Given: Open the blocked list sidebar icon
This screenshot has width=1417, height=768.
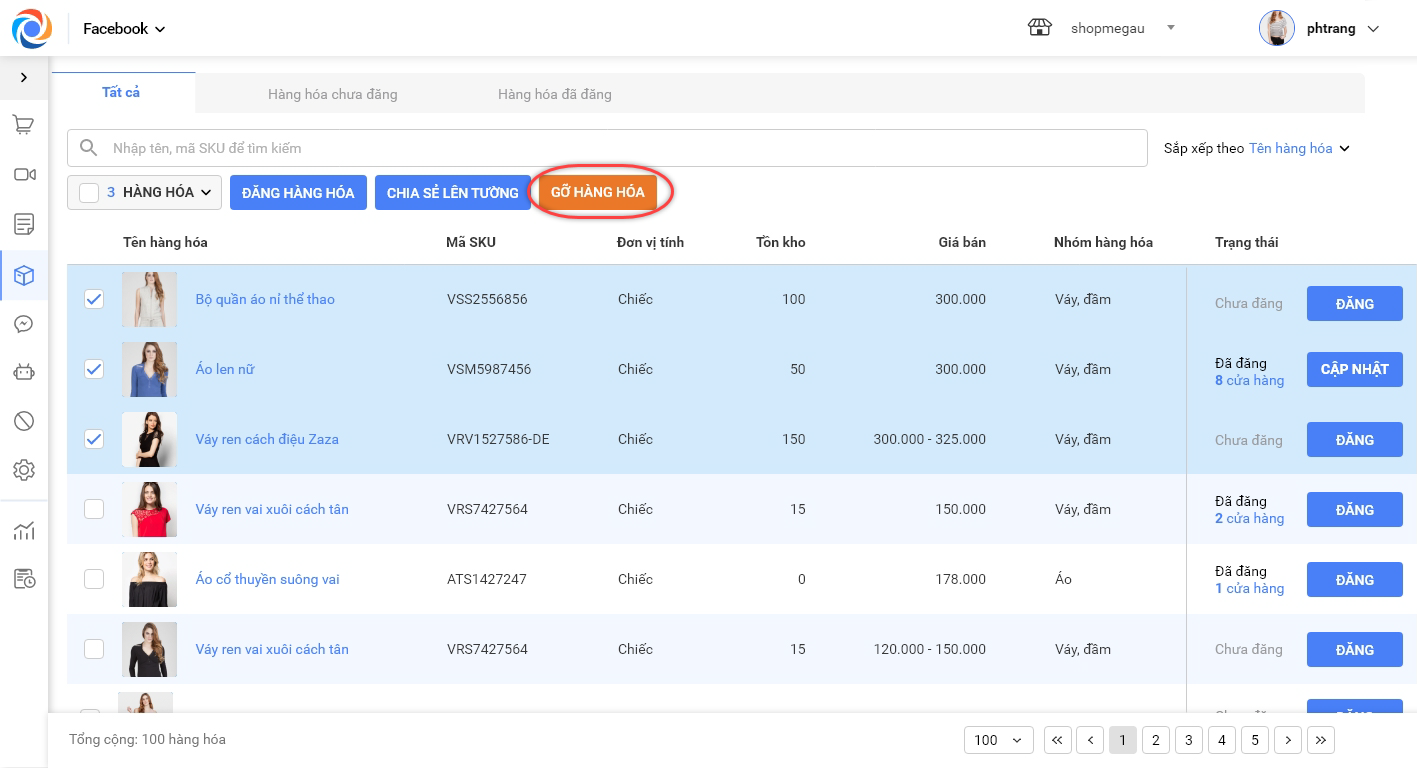Looking at the screenshot, I should click(x=24, y=421).
